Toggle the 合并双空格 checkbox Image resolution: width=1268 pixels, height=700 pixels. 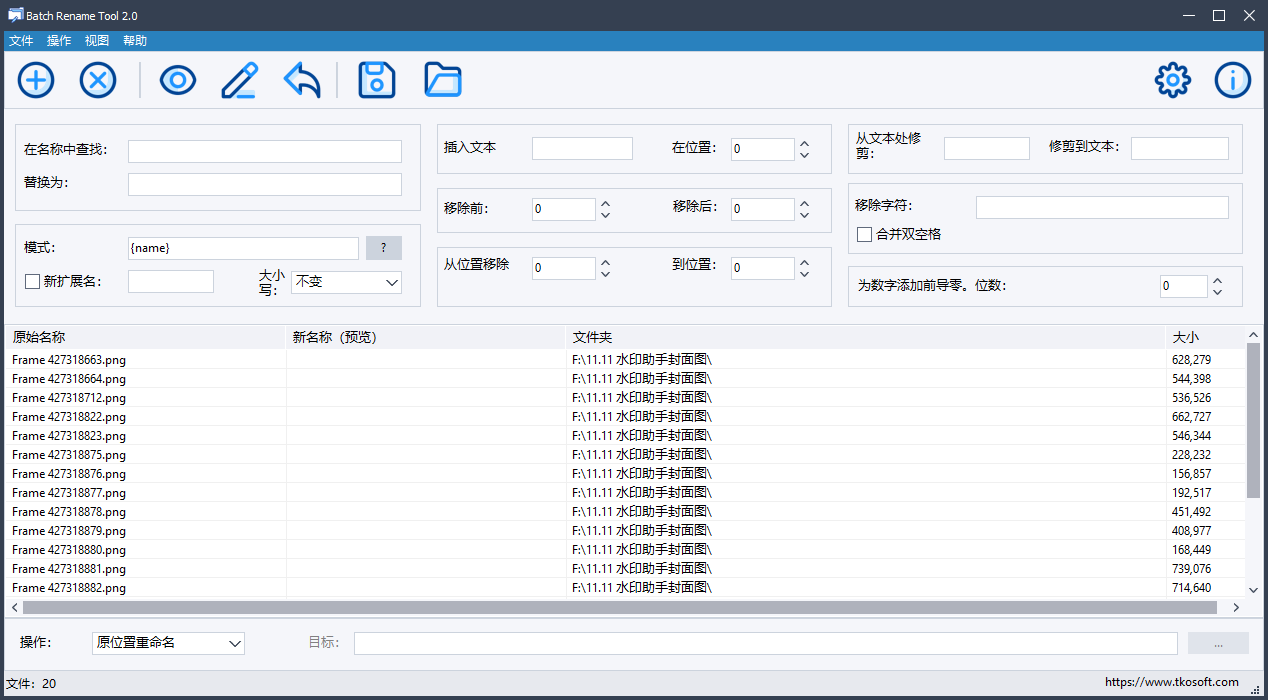coord(865,234)
